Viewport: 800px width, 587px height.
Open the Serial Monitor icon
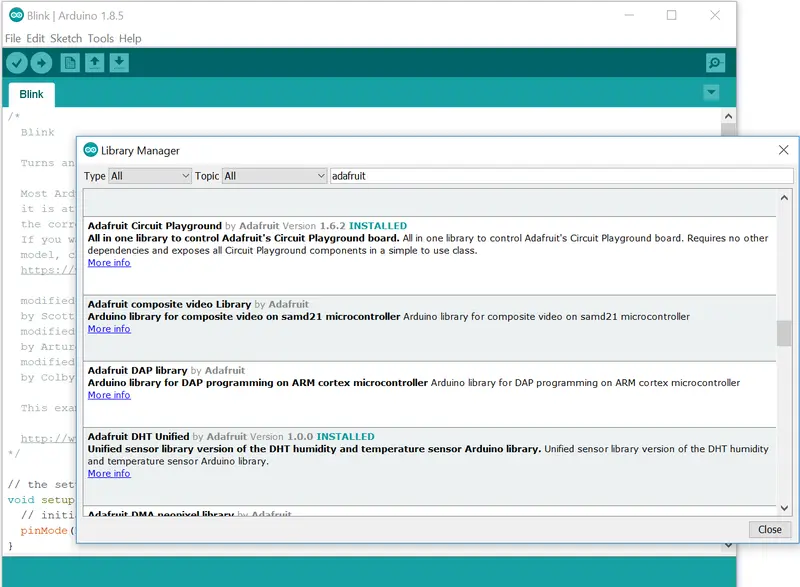pyautogui.click(x=715, y=63)
